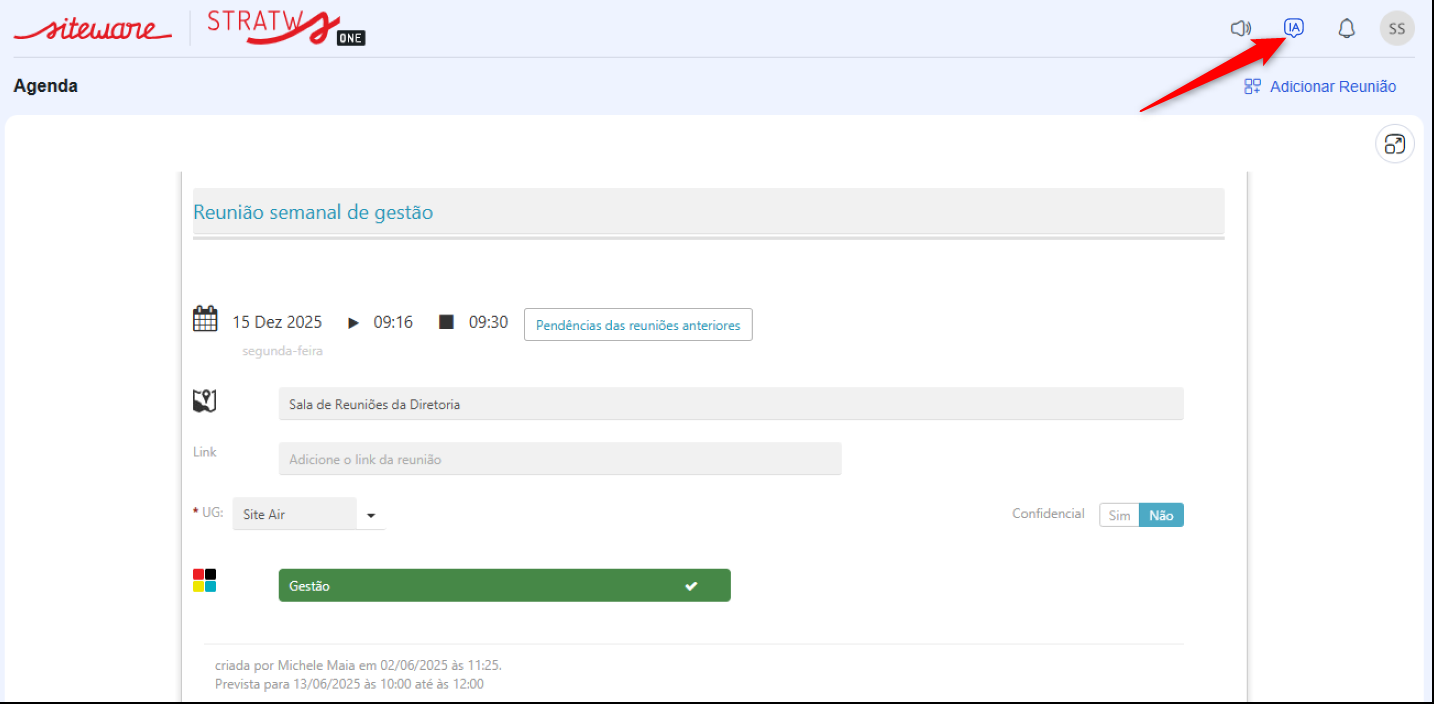Screen dimensions: 1434x704
Task: Open the Site Air combo box
Action: [x=295, y=515]
